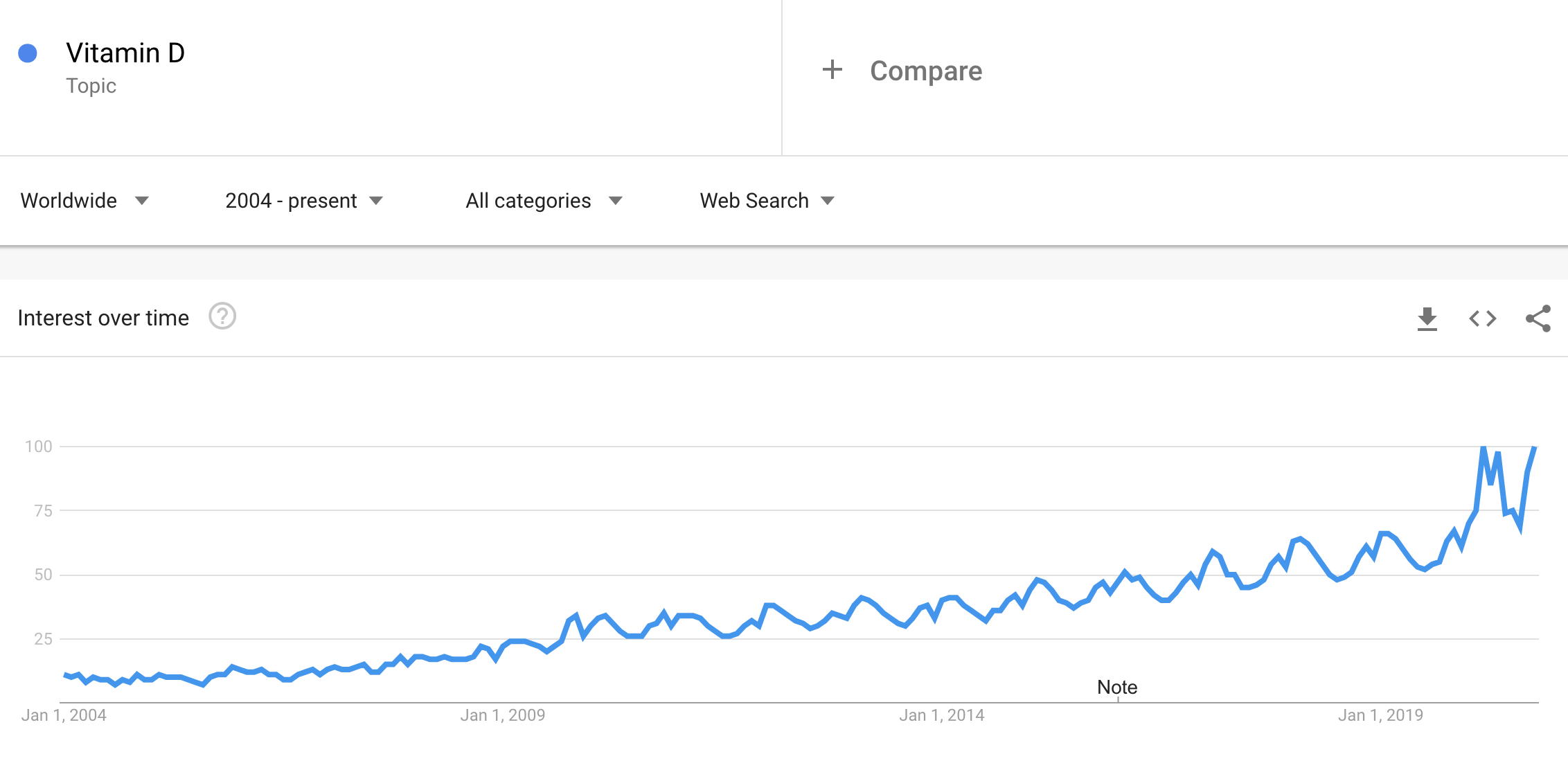The image size is (1568, 781).
Task: Download the interest over time data
Action: [1427, 318]
